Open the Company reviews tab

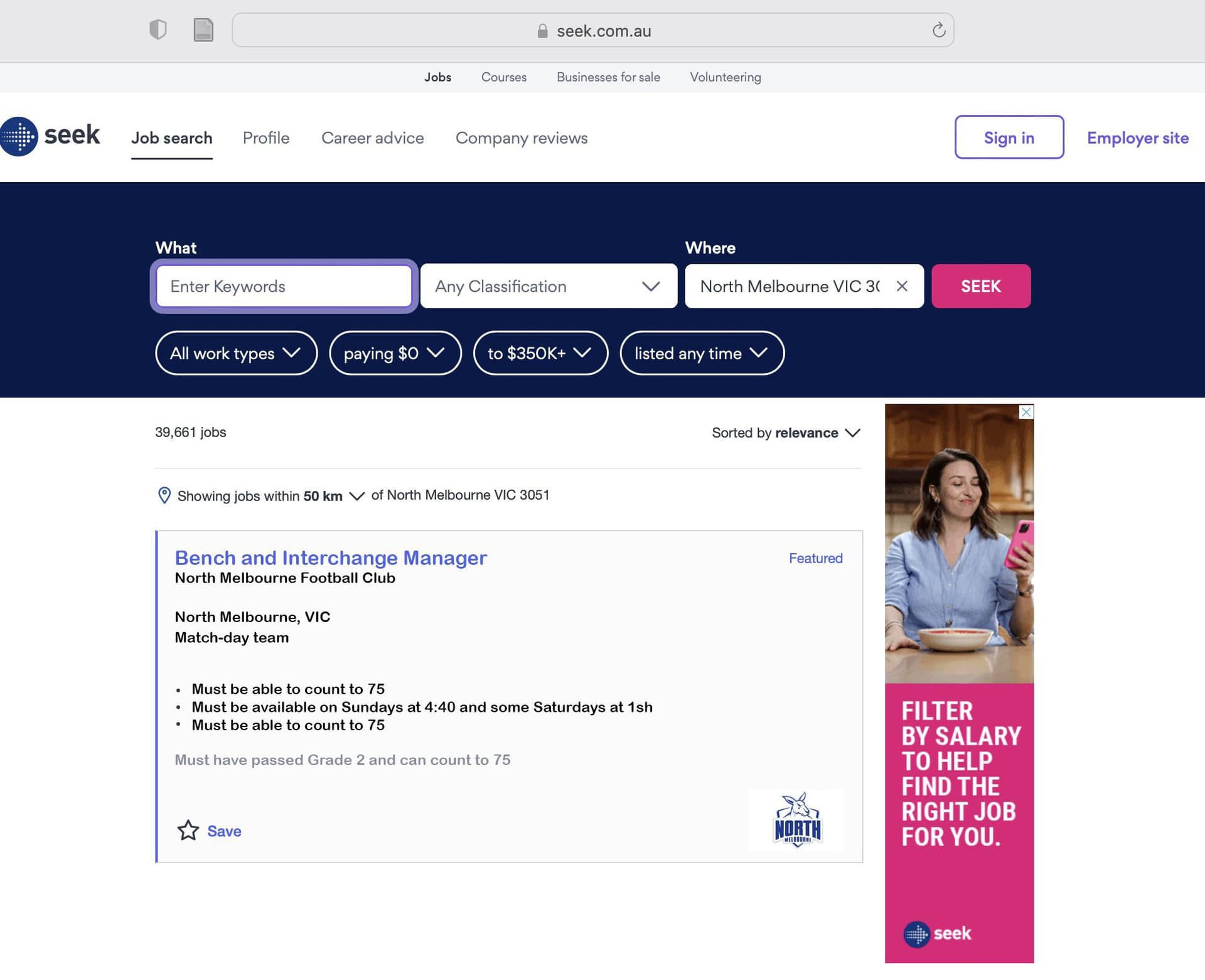point(521,137)
